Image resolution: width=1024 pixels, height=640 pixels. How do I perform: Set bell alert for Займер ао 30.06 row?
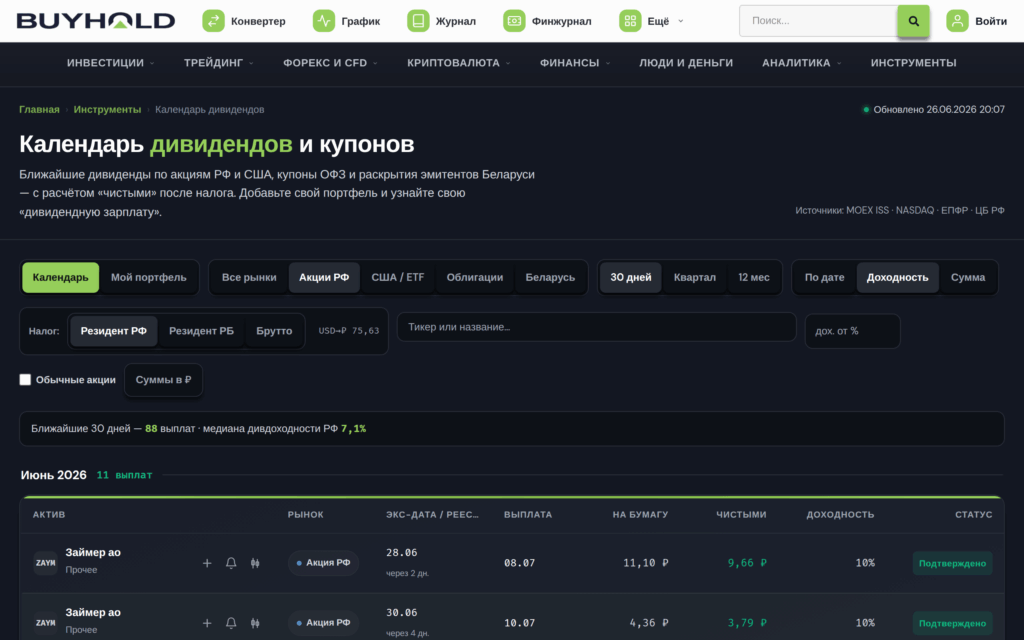(231, 623)
